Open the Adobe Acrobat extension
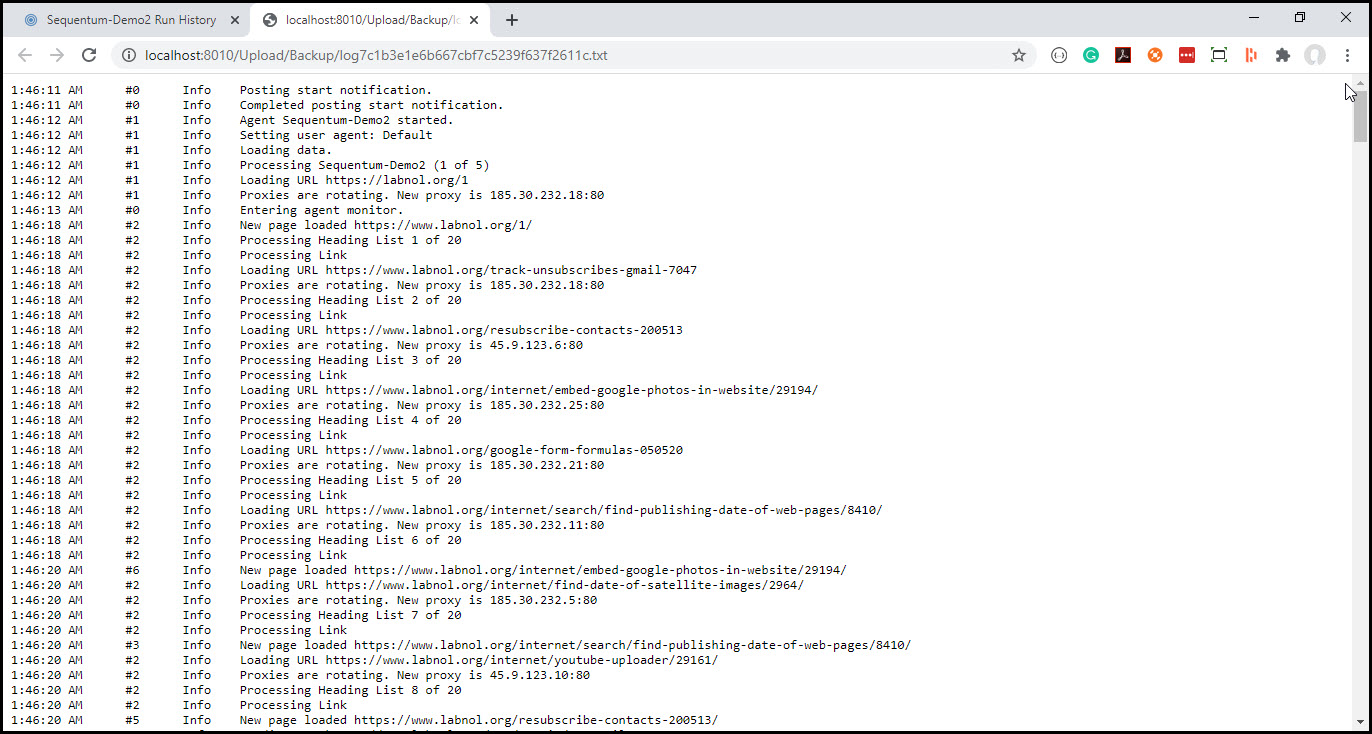Viewport: 1372px width, 734px height. coord(1122,55)
